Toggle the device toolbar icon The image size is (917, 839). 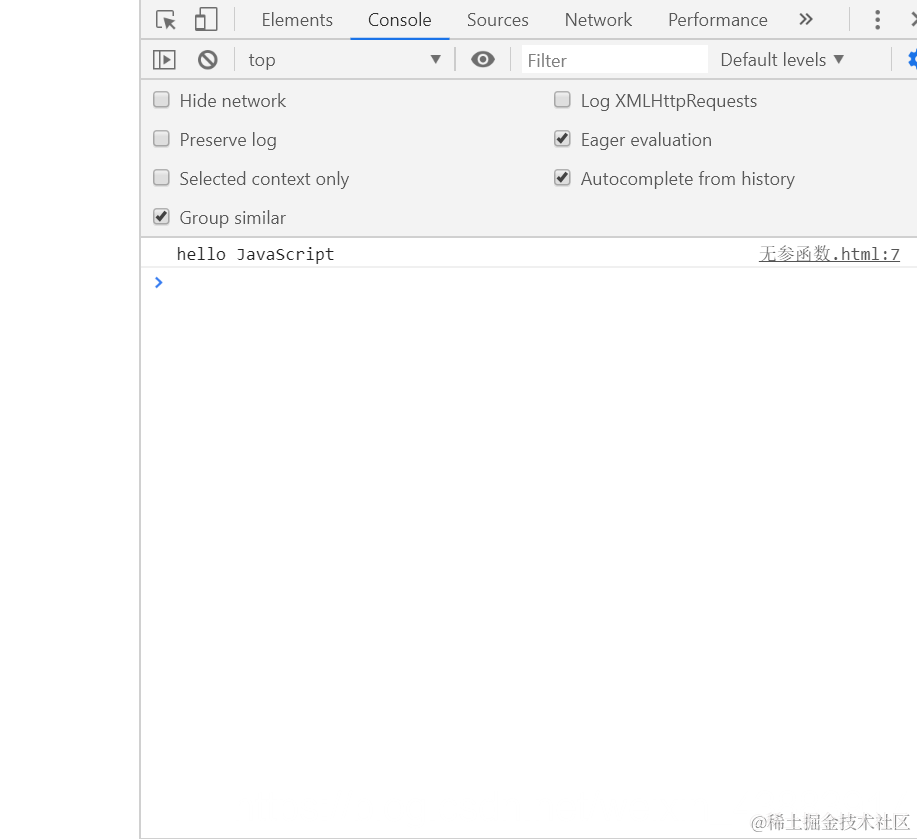click(206, 19)
